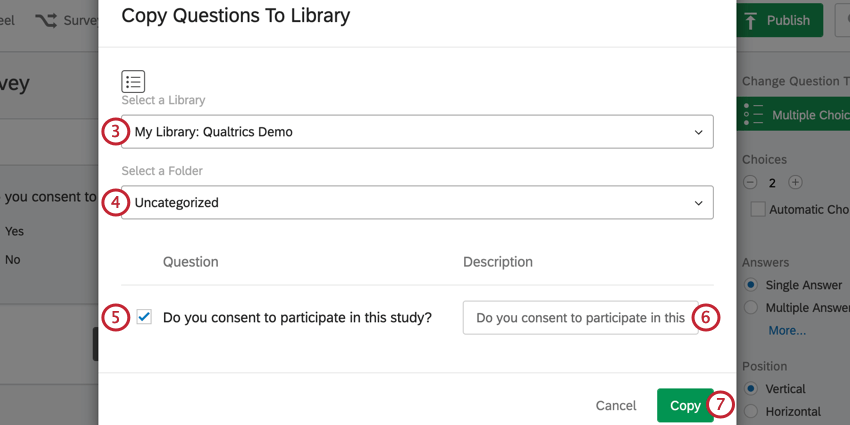850x425 pixels.
Task: Select the Single Answer radio button
Action: tap(751, 285)
